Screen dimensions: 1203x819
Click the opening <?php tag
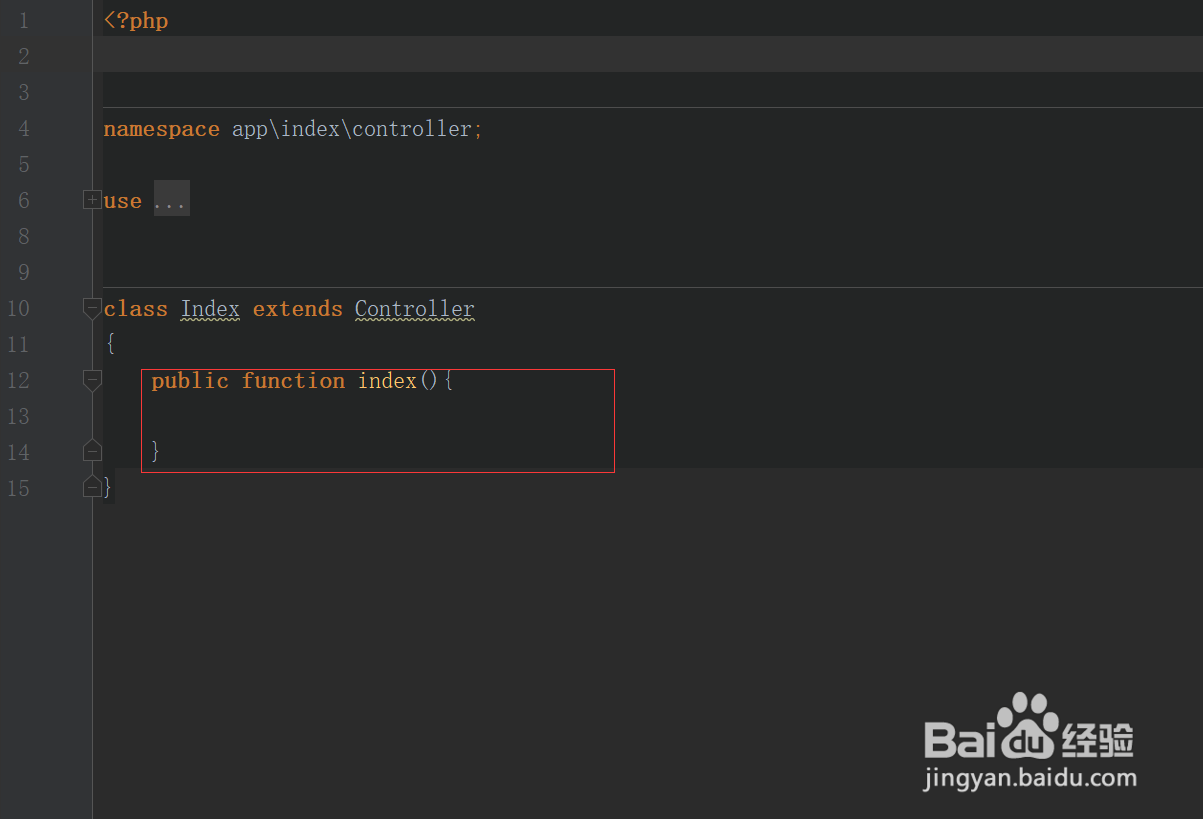pos(136,21)
